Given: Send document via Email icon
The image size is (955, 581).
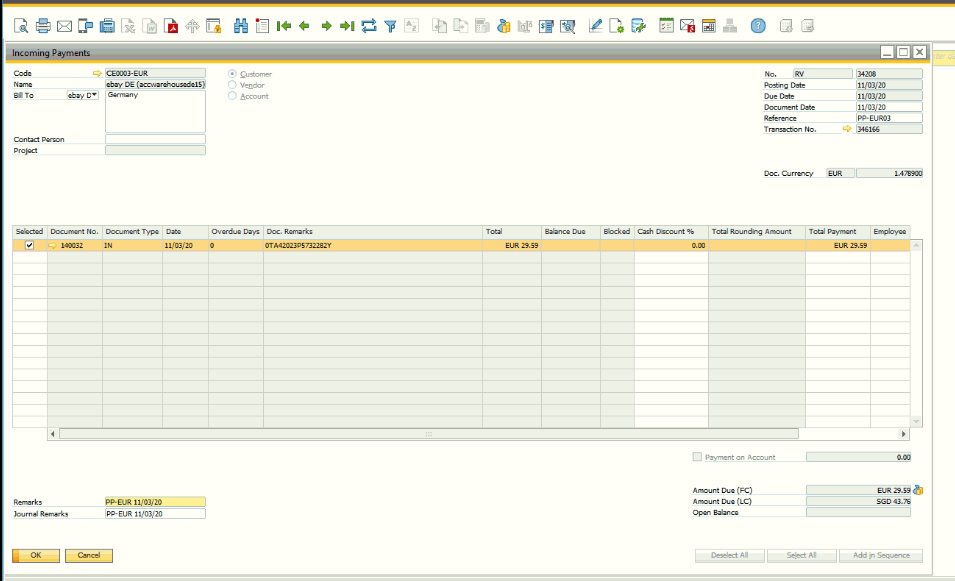Looking at the screenshot, I should pos(65,26).
